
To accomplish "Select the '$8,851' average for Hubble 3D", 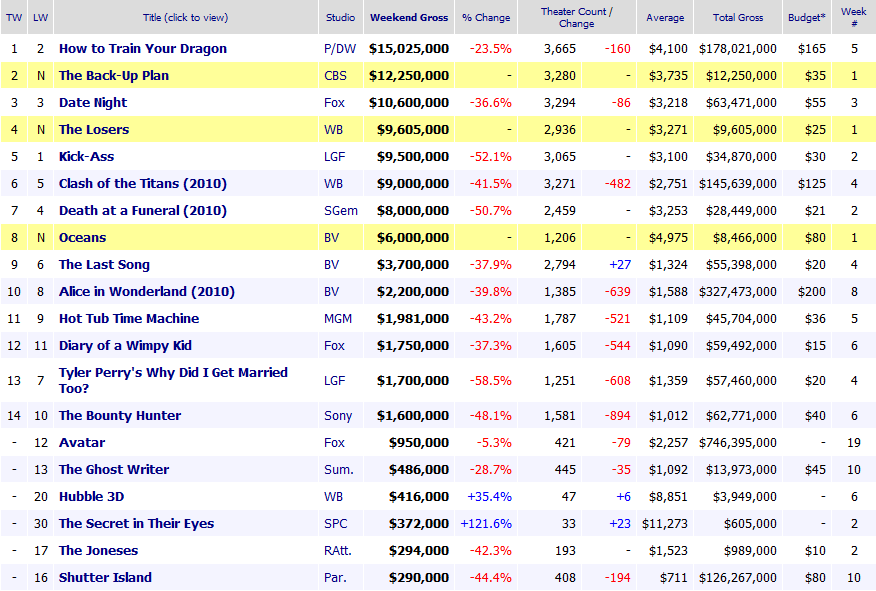I will point(668,497).
